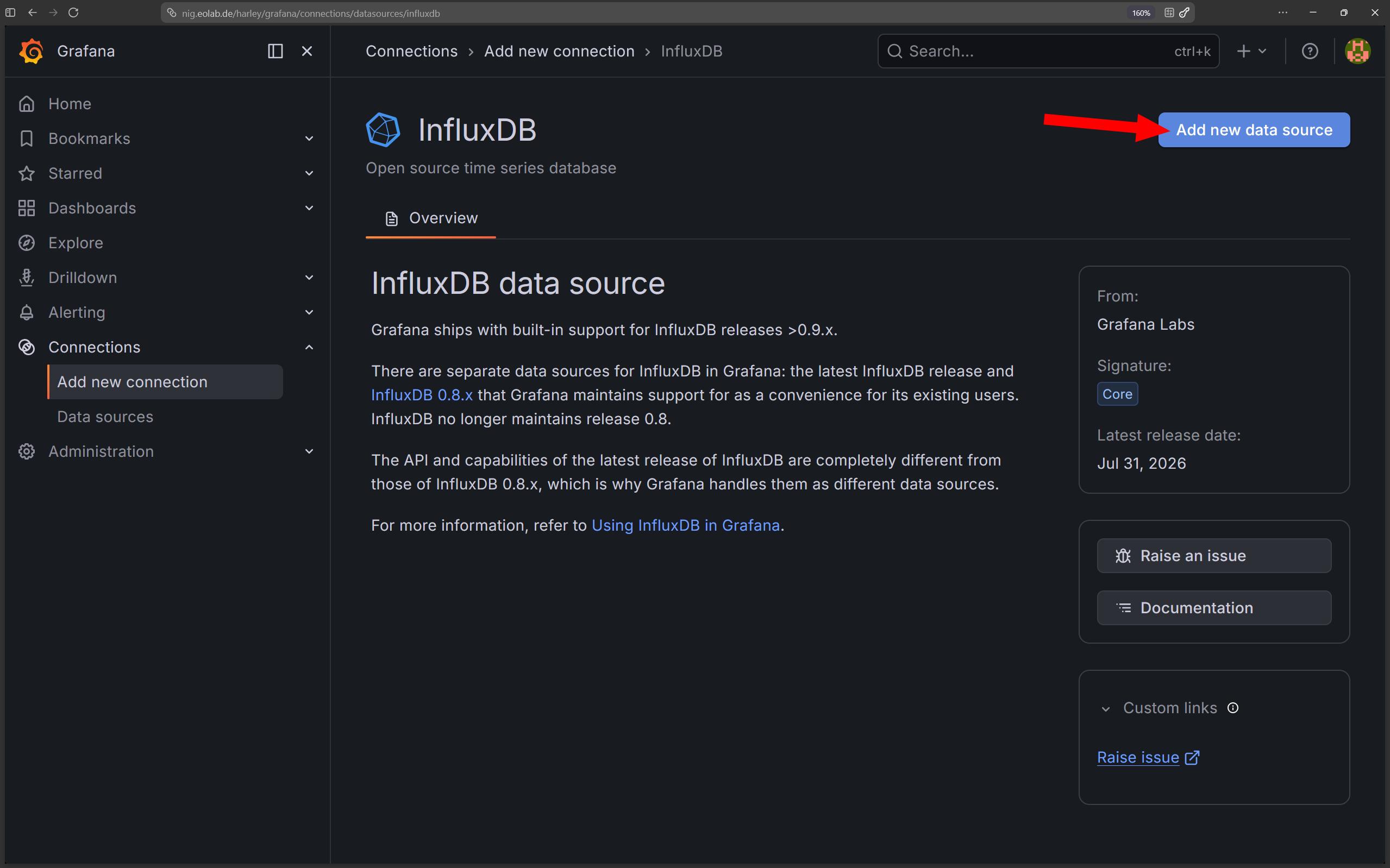Click Raise an issue button
The width and height of the screenshot is (1390, 868).
pyautogui.click(x=1214, y=556)
